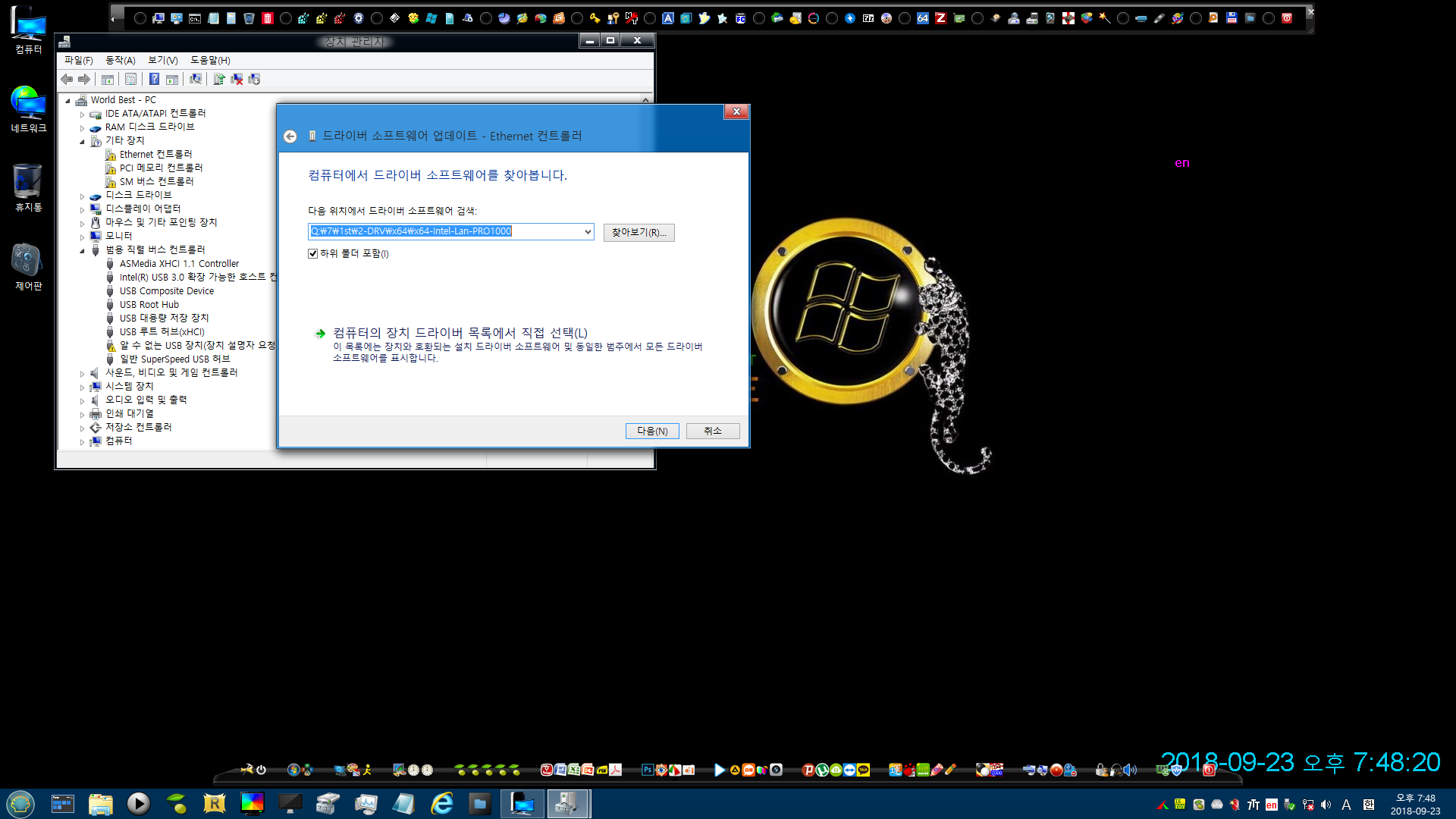This screenshot has width=1456, height=819.
Task: Click the Forward arrow in Device Manager toolbar
Action: [x=84, y=79]
